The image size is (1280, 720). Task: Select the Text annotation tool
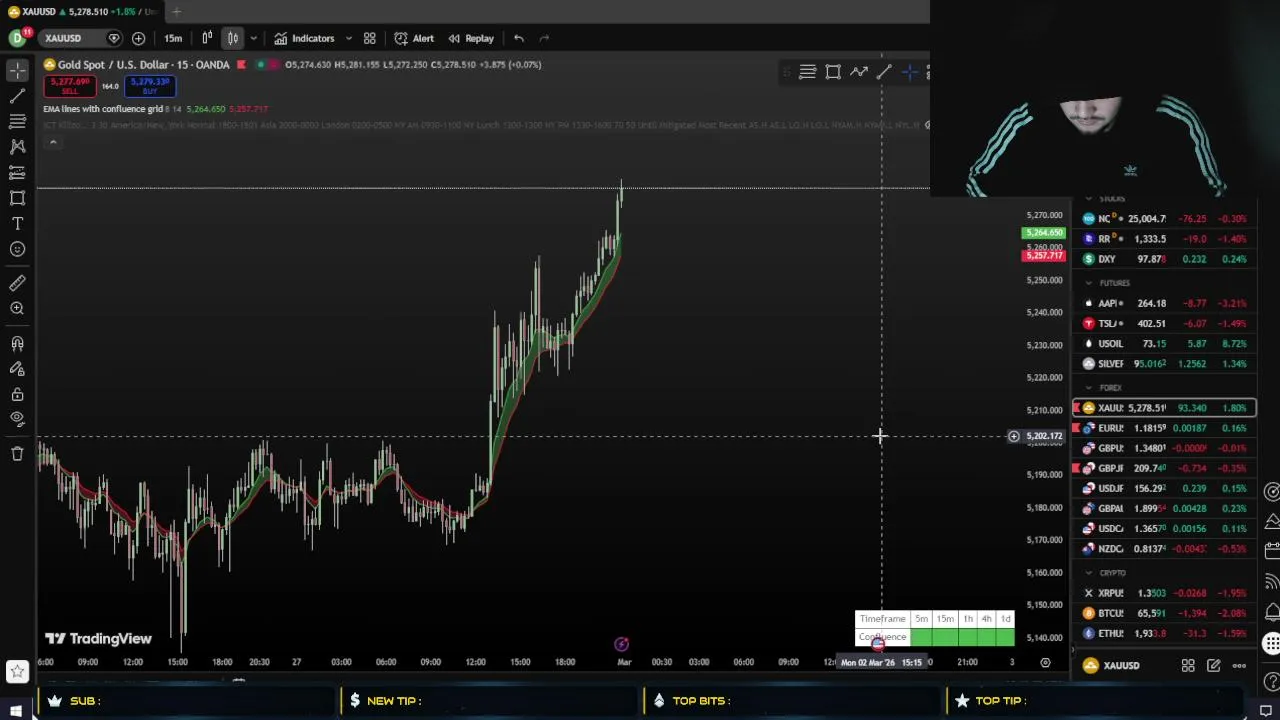coord(17,224)
